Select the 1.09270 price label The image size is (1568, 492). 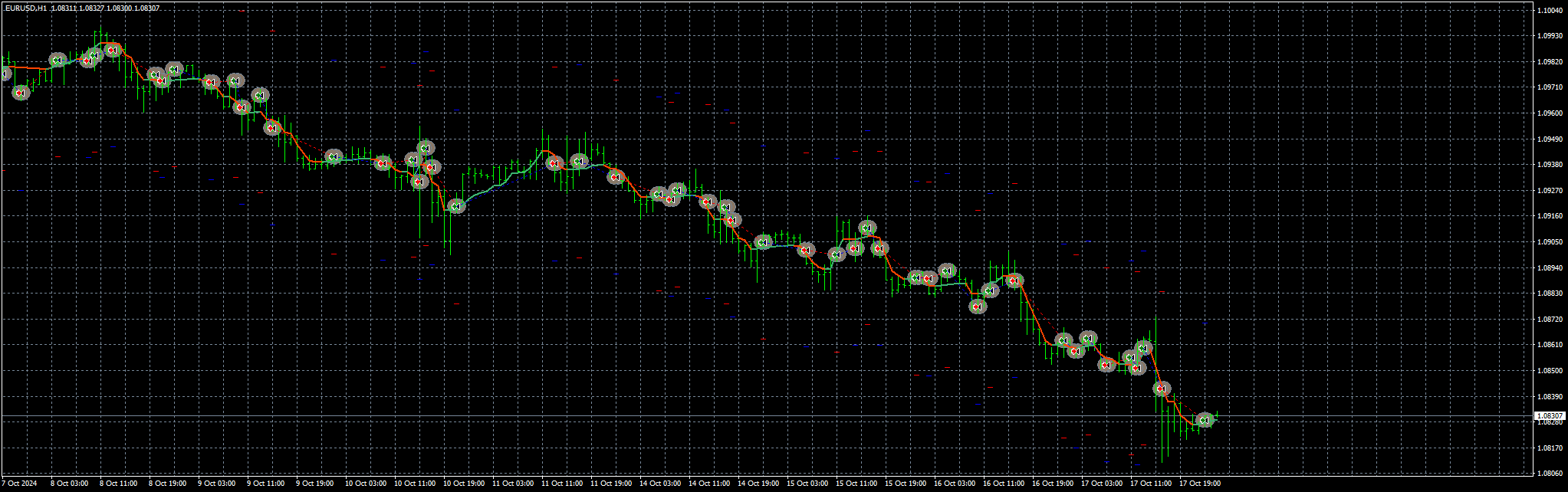pos(1550,190)
